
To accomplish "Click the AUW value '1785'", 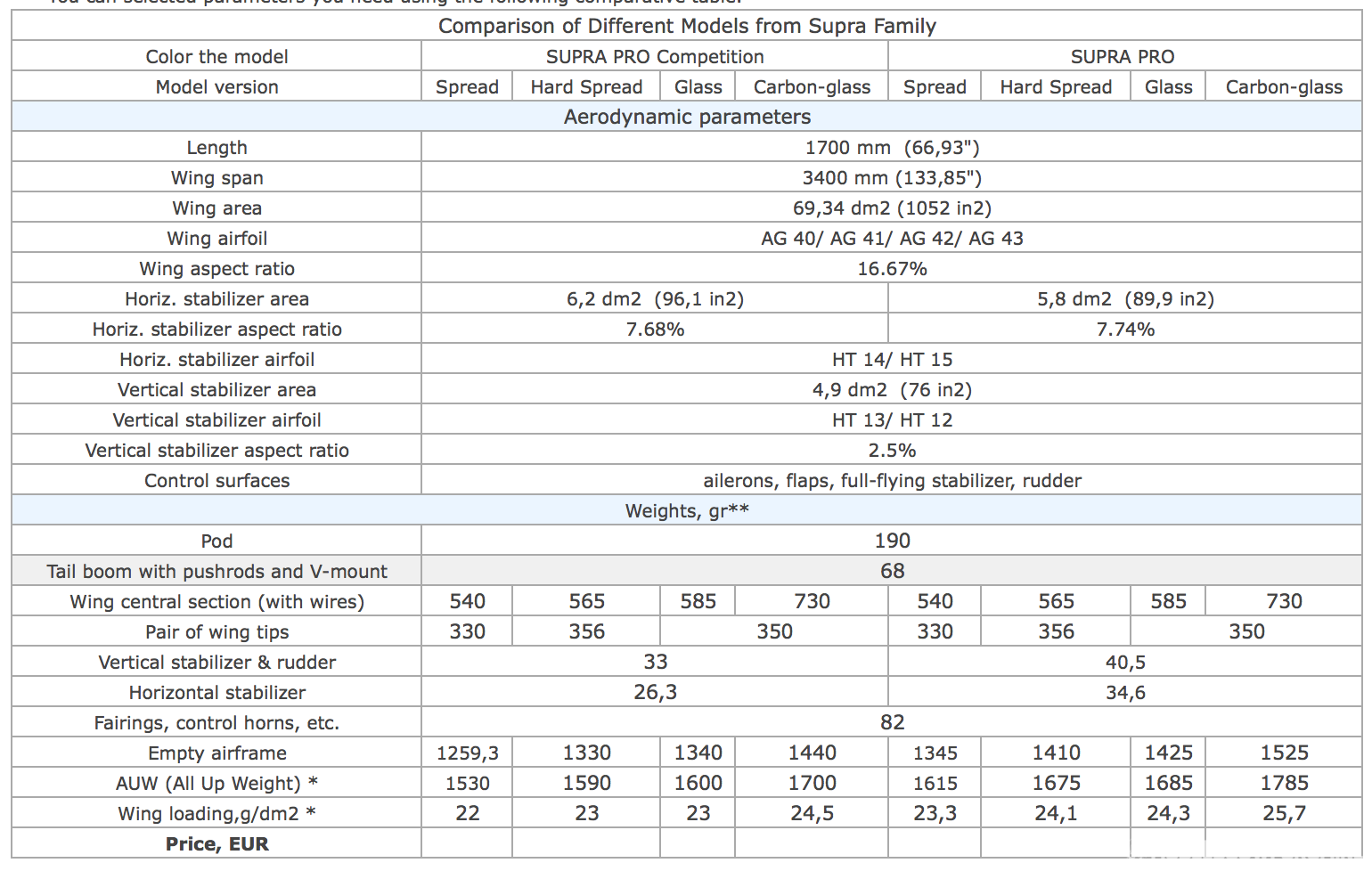I will point(1284,783).
